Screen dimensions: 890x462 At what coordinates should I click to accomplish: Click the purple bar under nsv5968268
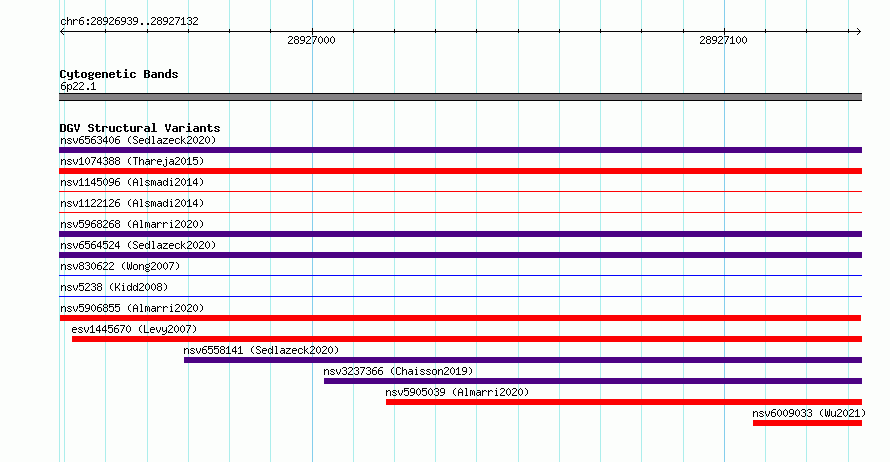click(460, 234)
